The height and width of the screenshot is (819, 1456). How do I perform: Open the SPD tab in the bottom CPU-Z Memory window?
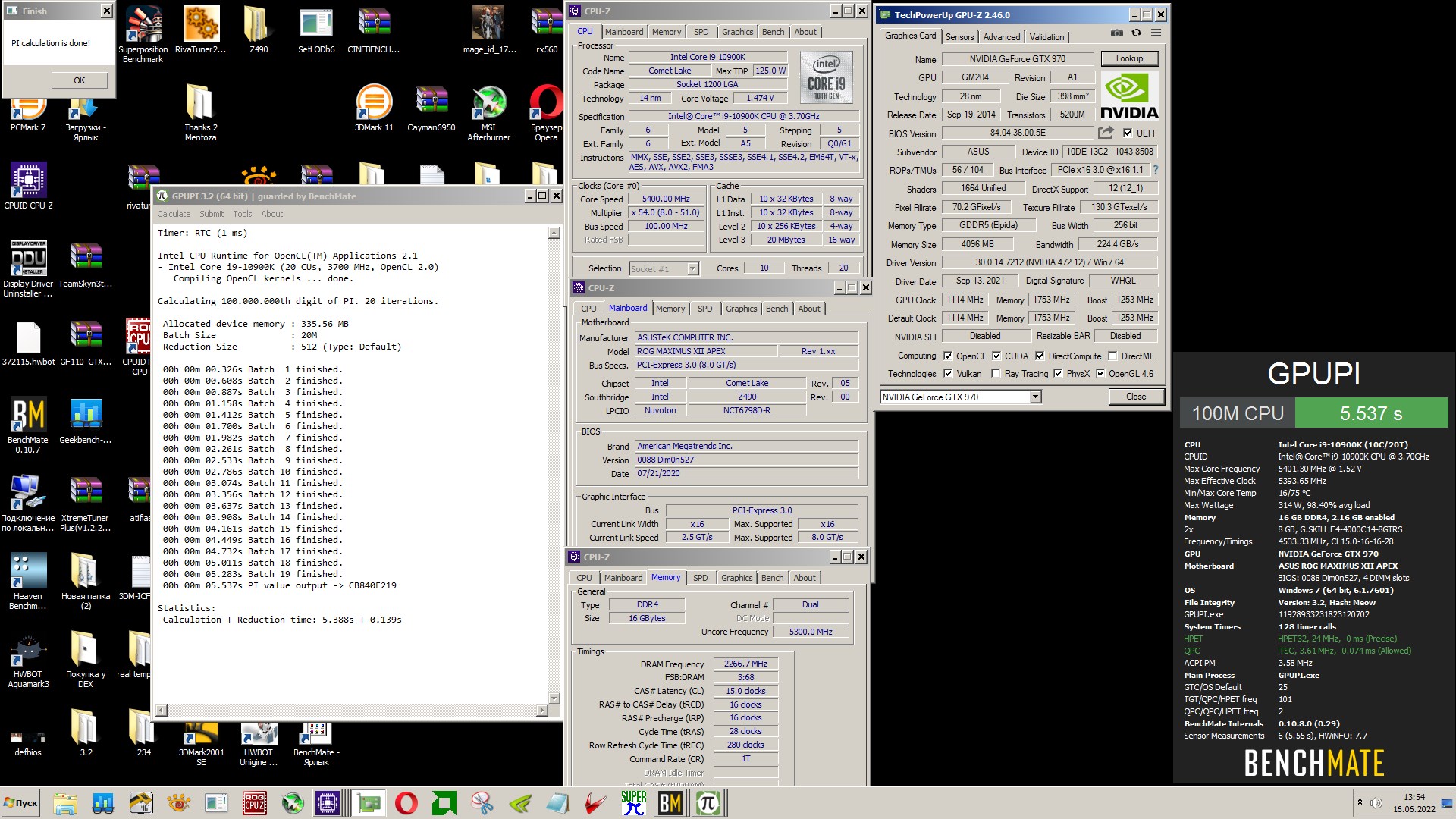(700, 578)
